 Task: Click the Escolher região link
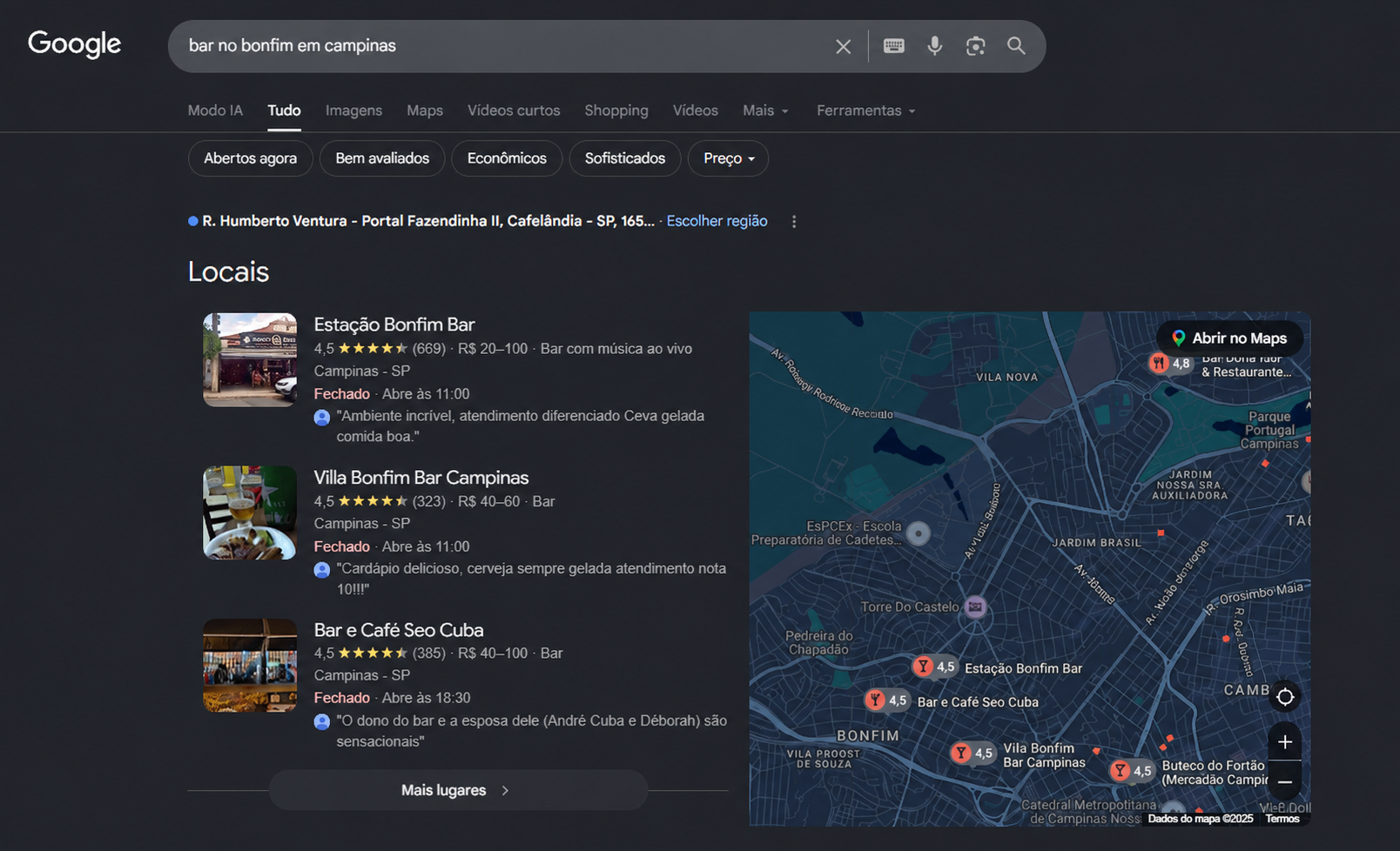tap(717, 221)
